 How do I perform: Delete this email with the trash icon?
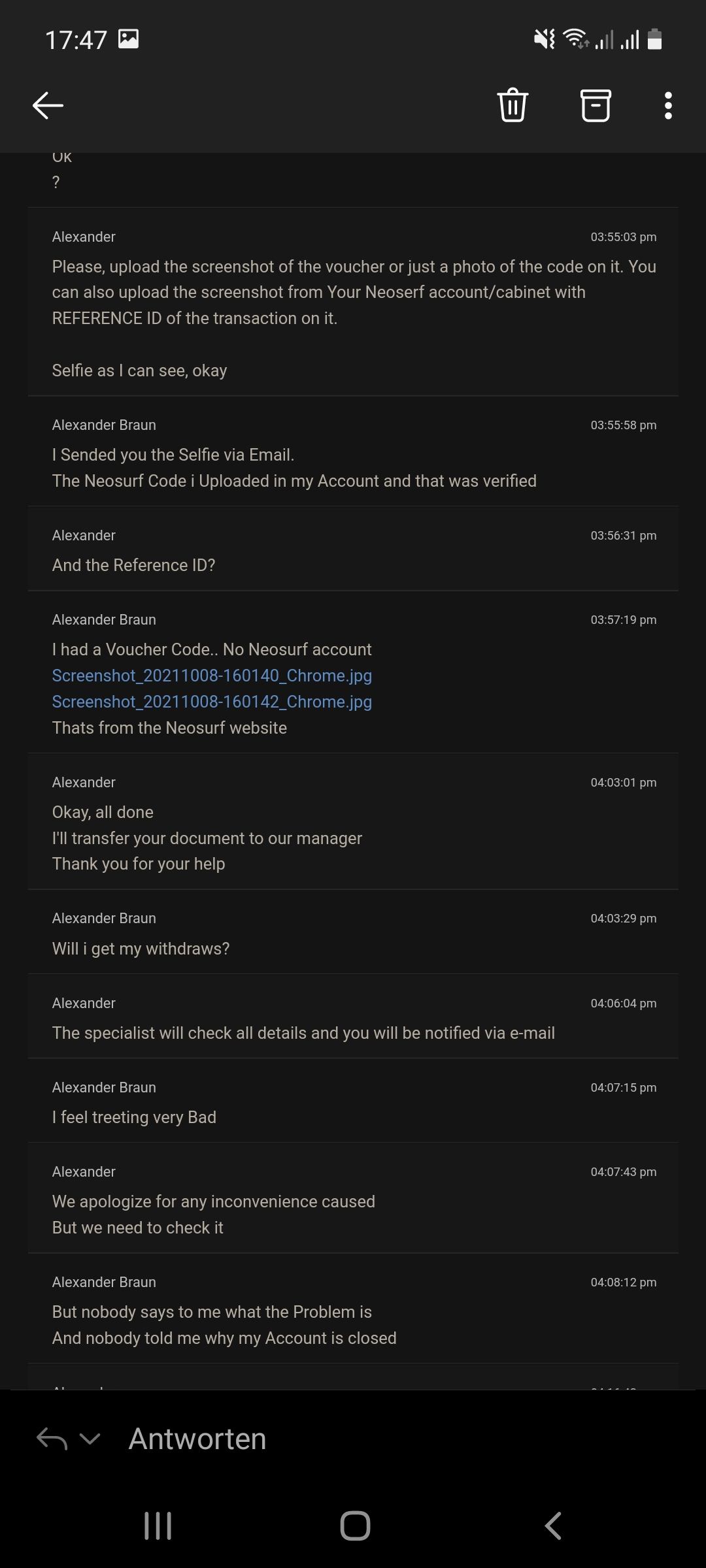click(x=513, y=105)
